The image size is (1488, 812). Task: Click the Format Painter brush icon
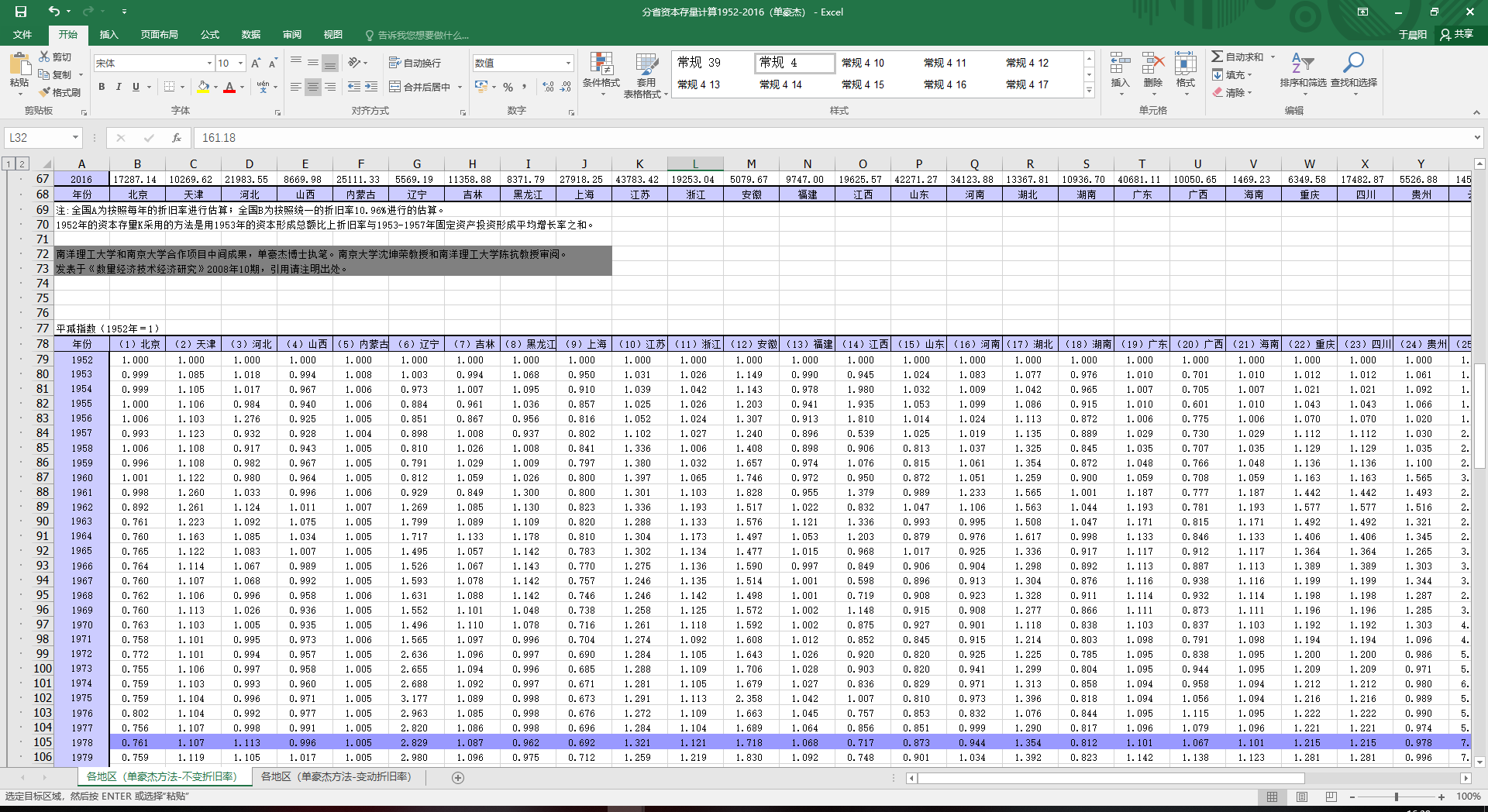pos(45,92)
